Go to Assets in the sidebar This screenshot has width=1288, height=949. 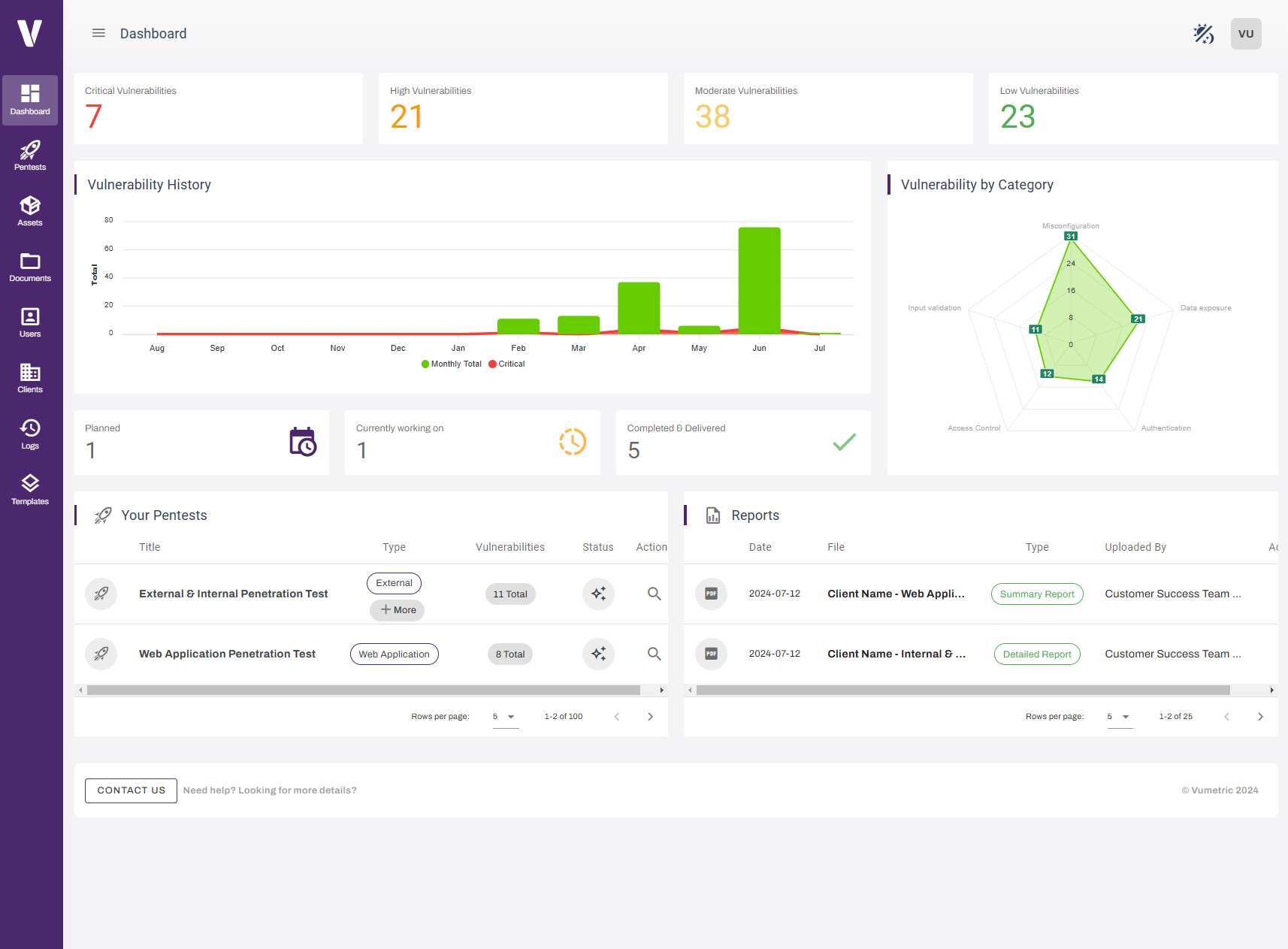pyautogui.click(x=30, y=211)
